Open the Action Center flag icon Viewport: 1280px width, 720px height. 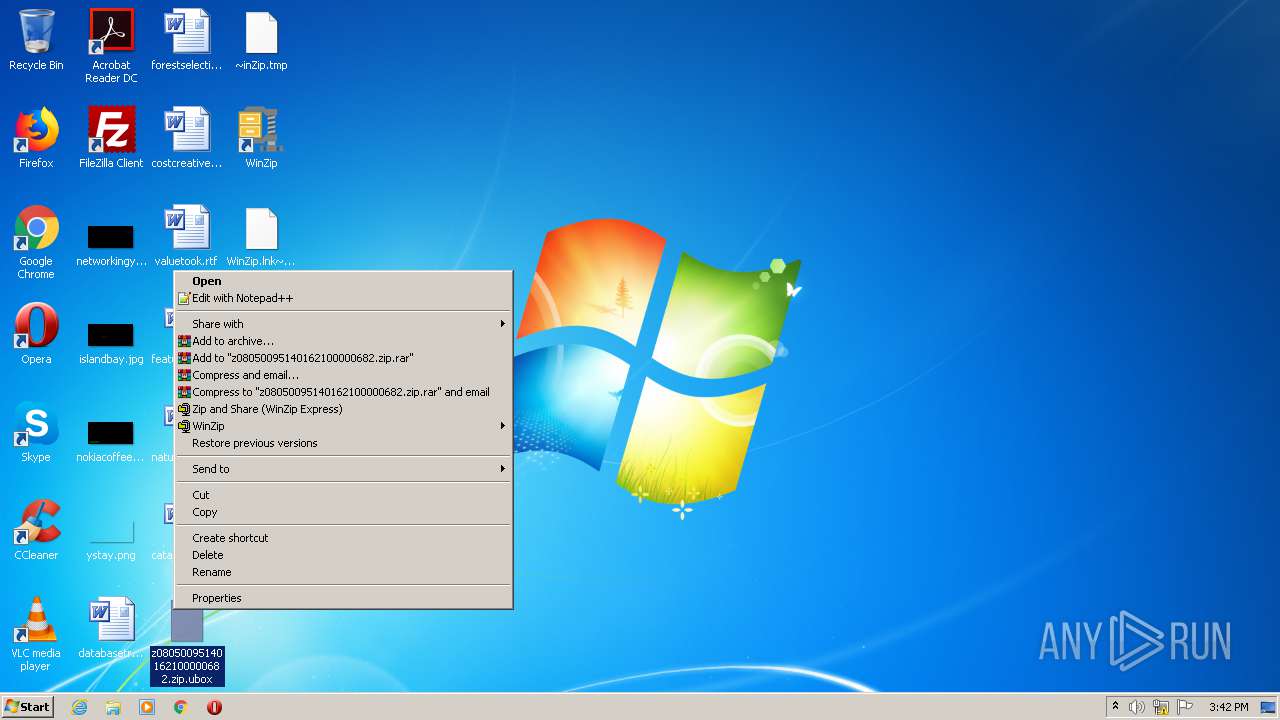coord(1184,707)
